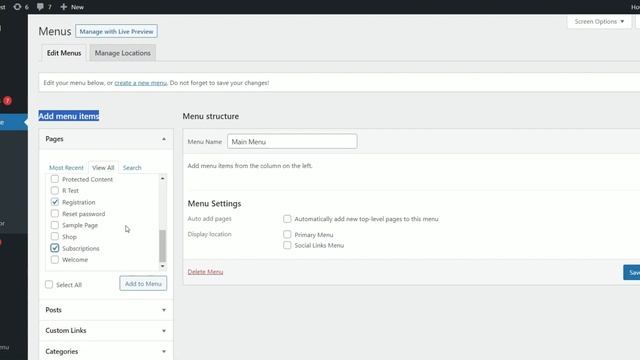Image resolution: width=640 pixels, height=360 pixels.
Task: Click the Menu Settings heading
Action: pos(214,203)
